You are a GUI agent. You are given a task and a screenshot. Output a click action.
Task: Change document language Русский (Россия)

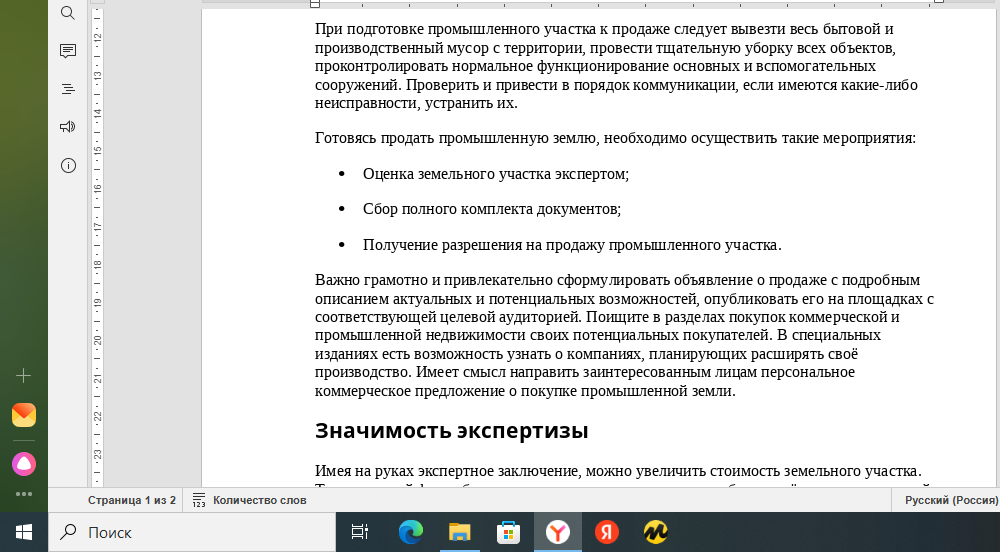pyautogui.click(x=951, y=500)
